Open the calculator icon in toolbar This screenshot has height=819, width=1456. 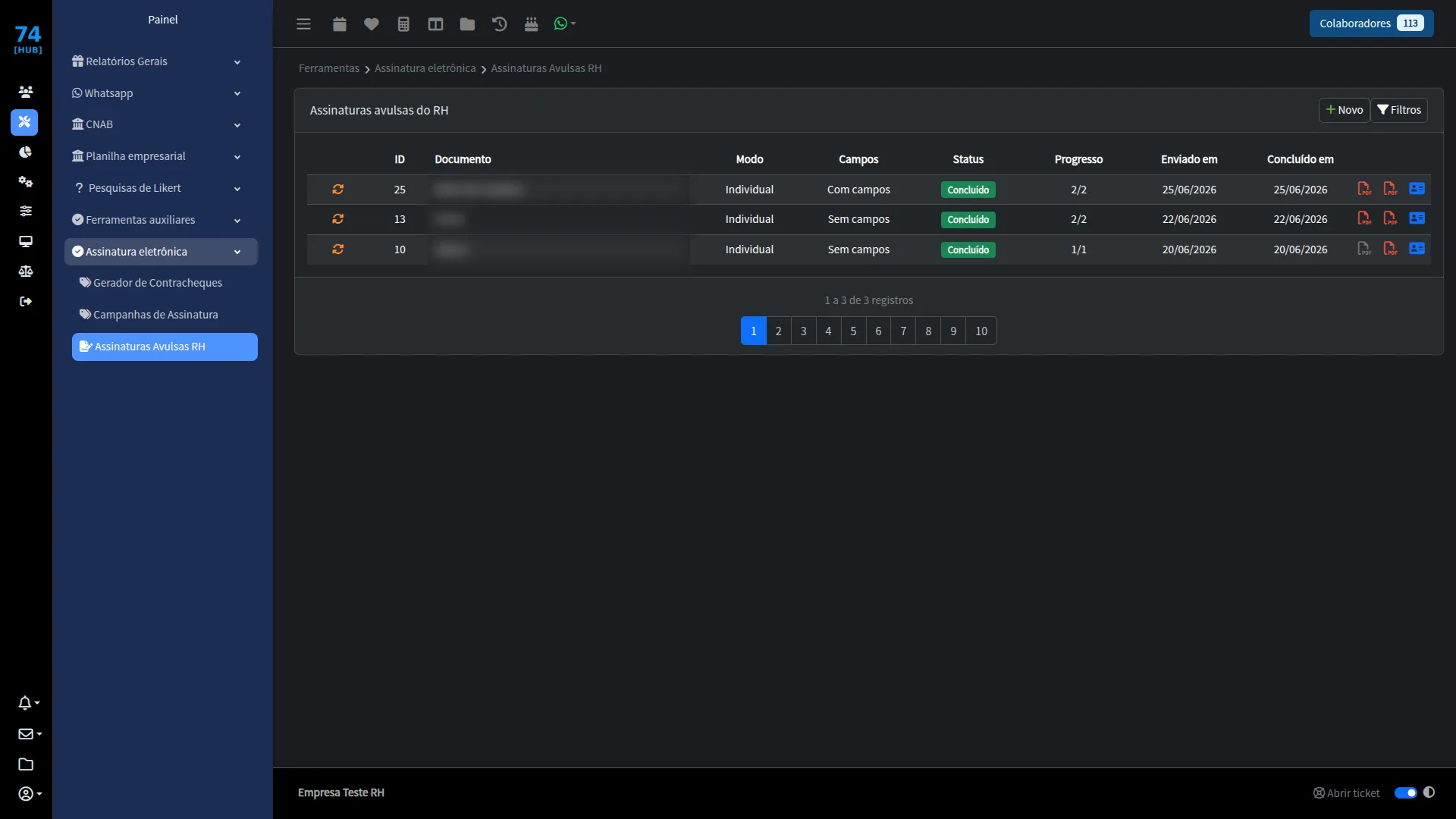click(403, 24)
